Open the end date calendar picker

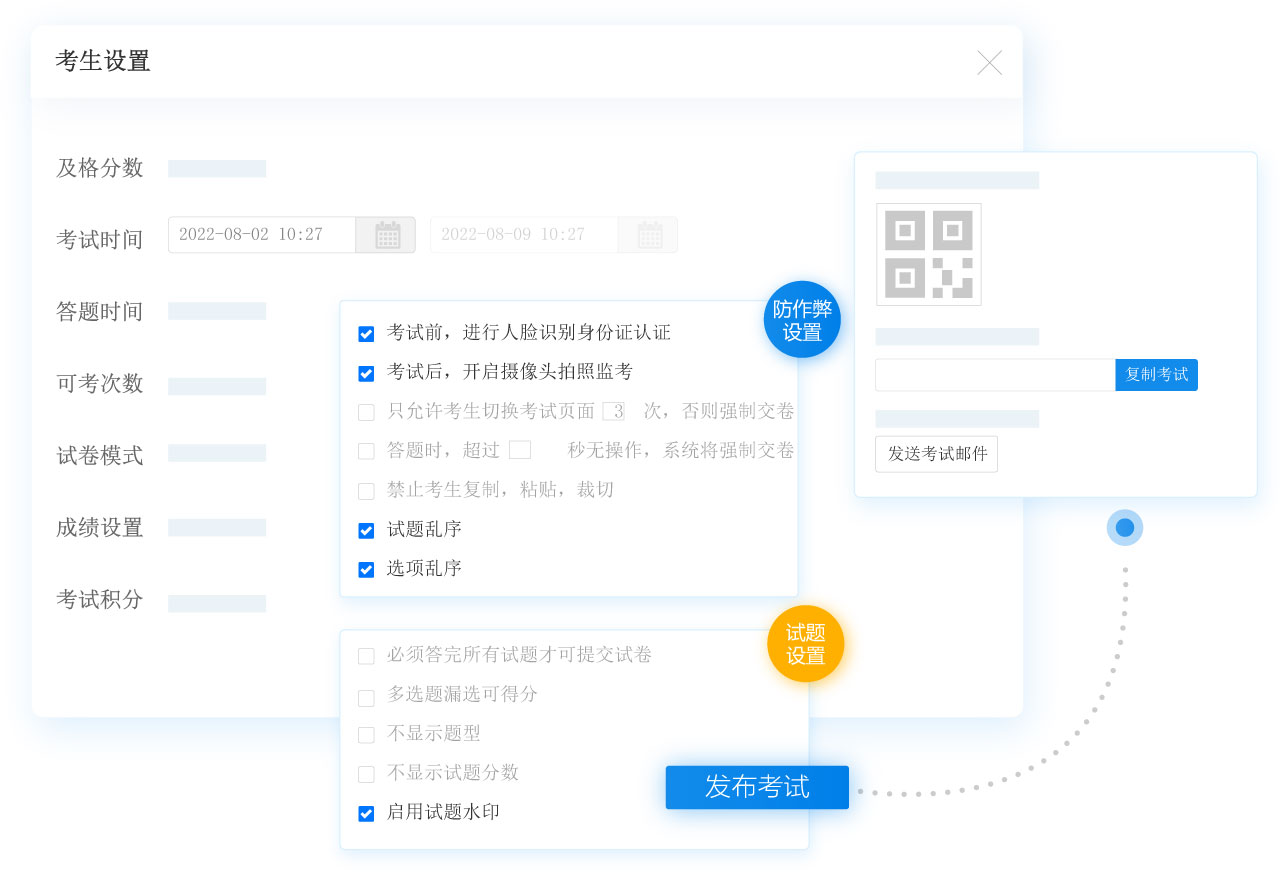[649, 235]
